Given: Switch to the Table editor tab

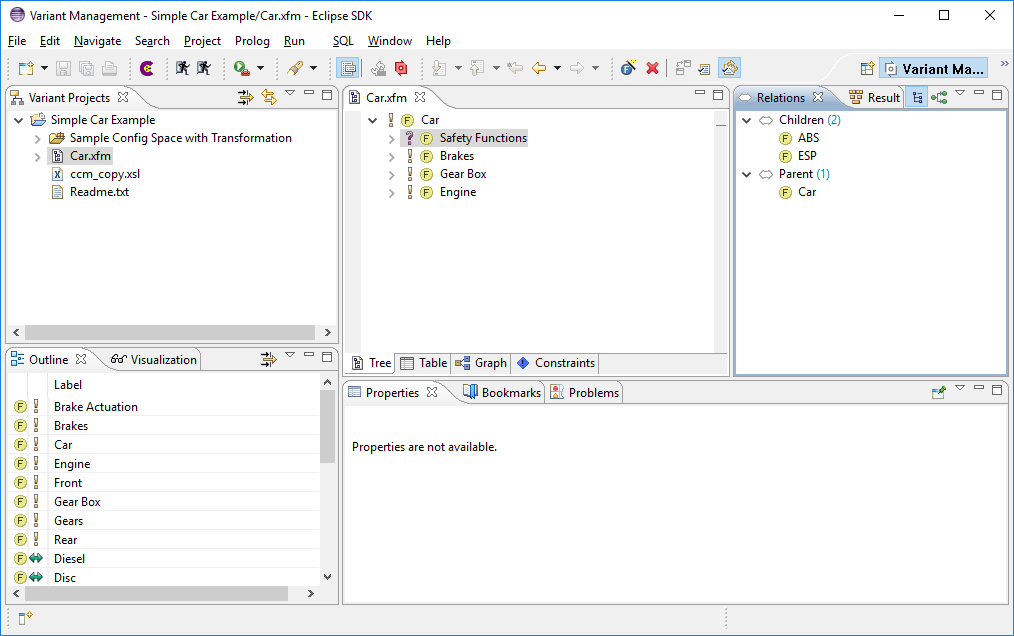Looking at the screenshot, I should (424, 363).
